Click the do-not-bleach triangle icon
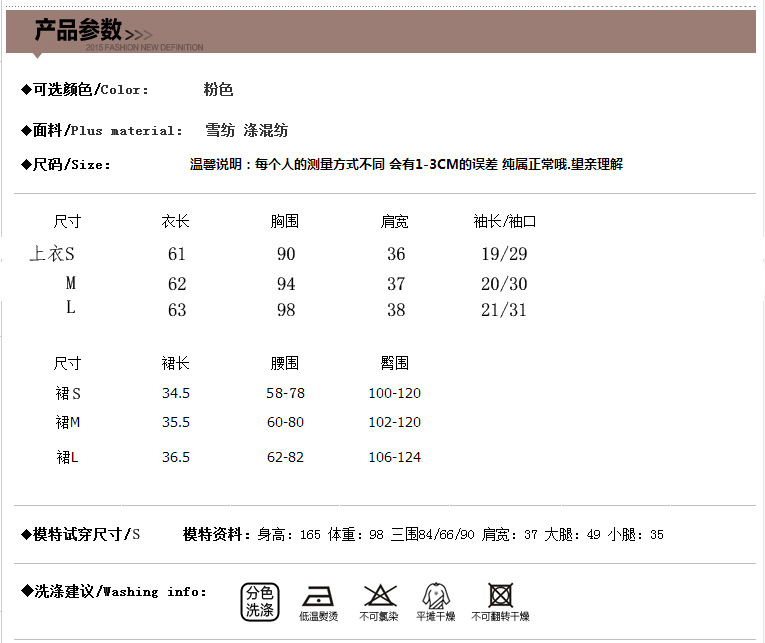The width and height of the screenshot is (765, 643). coord(380,596)
